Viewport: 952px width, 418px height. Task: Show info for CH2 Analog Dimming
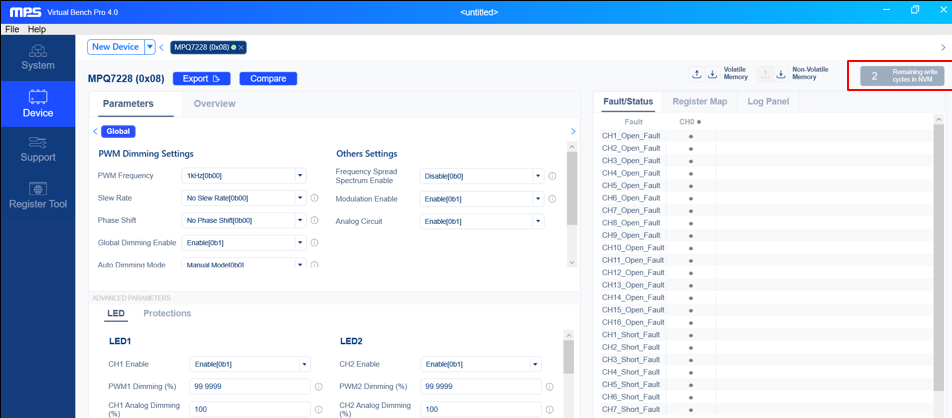549,409
